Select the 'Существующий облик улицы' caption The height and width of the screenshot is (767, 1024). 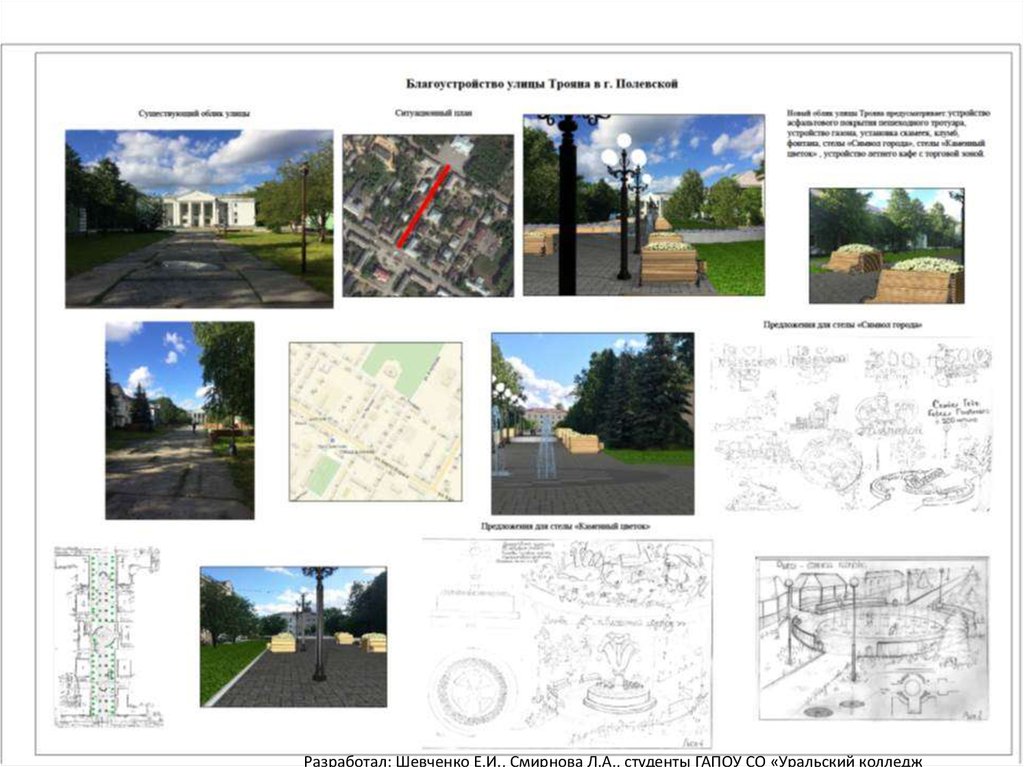pyautogui.click(x=194, y=114)
